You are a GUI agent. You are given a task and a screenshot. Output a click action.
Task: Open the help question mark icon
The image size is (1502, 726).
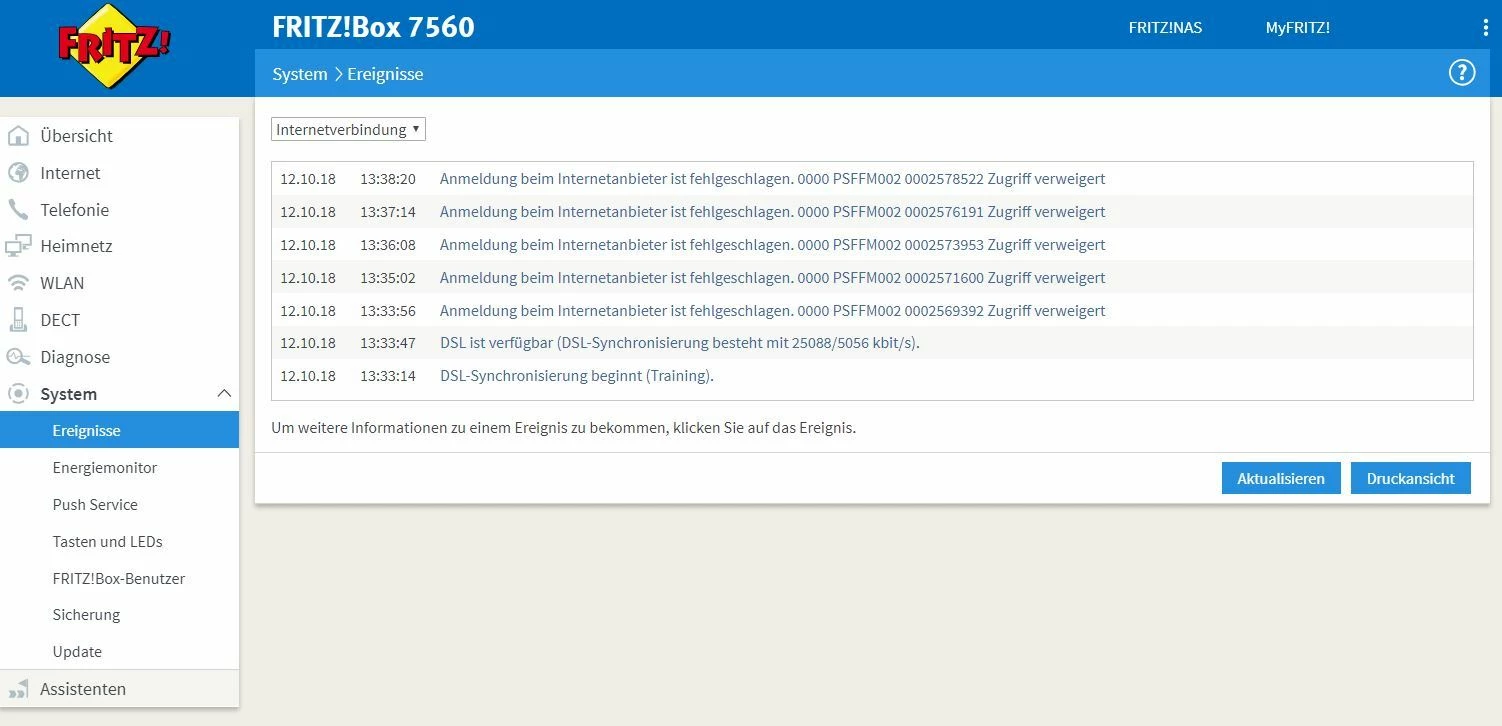[1462, 73]
